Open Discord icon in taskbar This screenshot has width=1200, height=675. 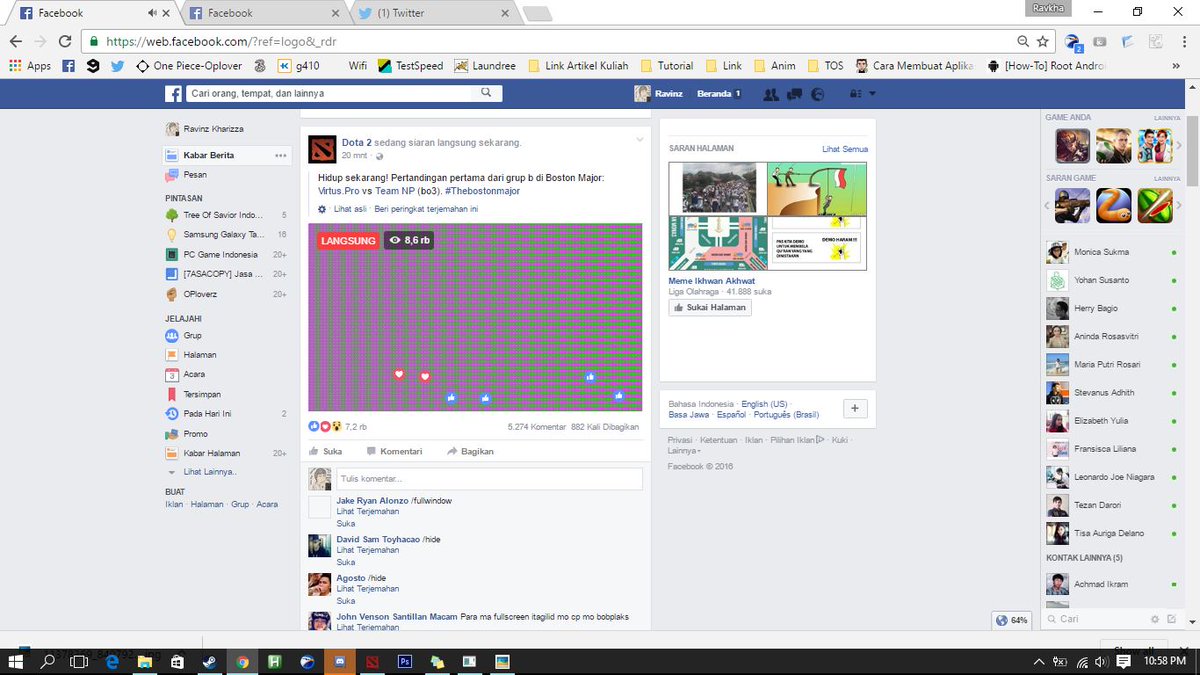[340, 661]
